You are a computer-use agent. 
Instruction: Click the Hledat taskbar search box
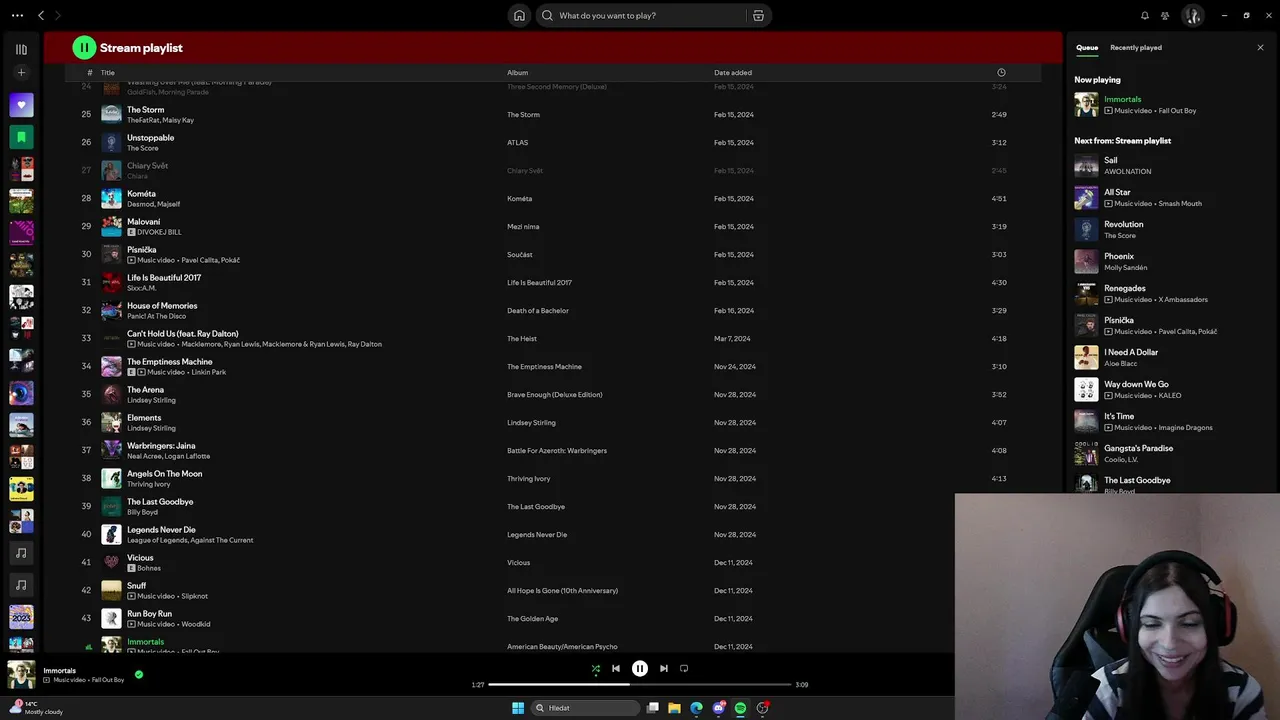pyautogui.click(x=585, y=708)
